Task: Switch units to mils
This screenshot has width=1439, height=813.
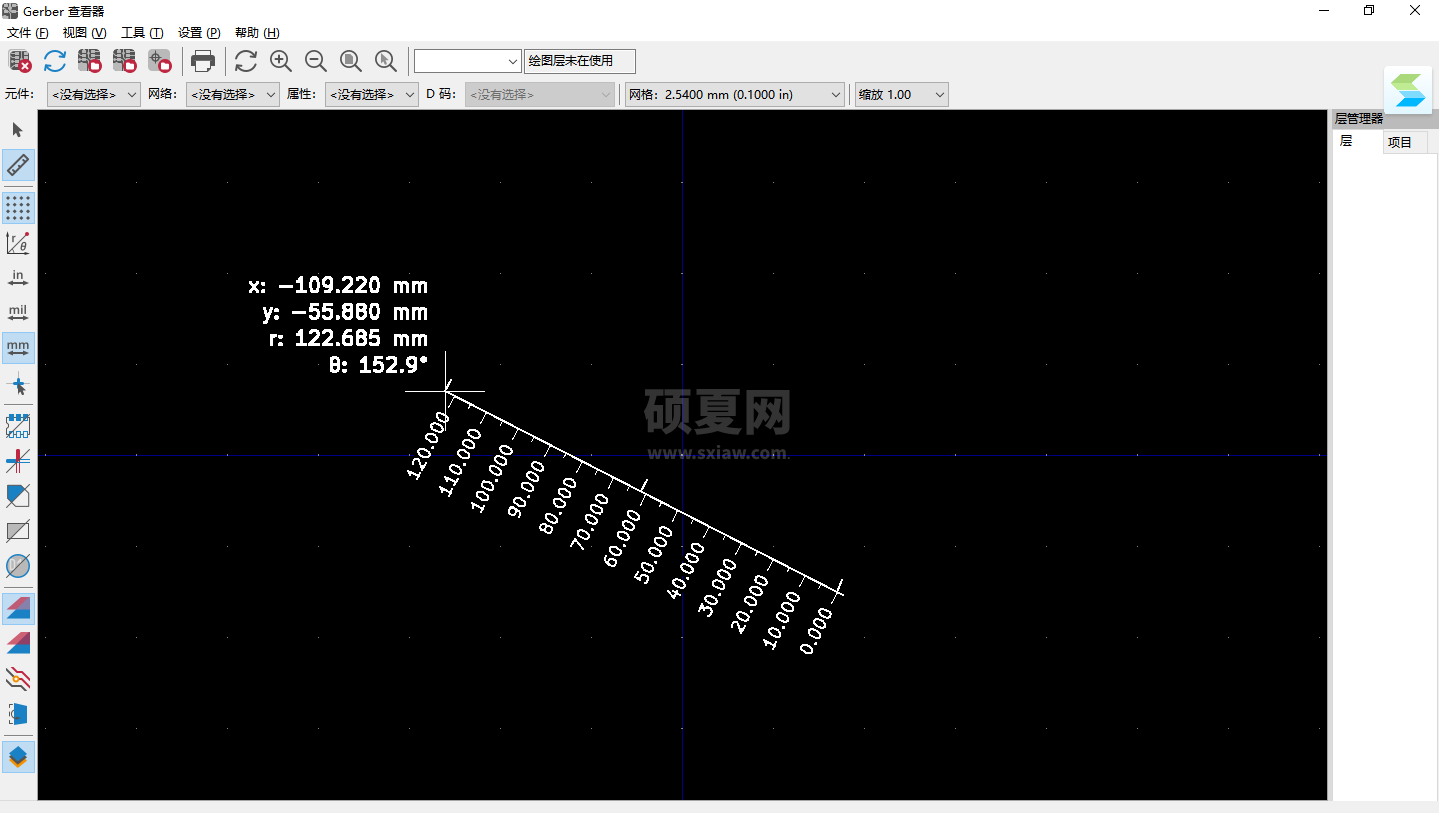Action: [x=18, y=313]
